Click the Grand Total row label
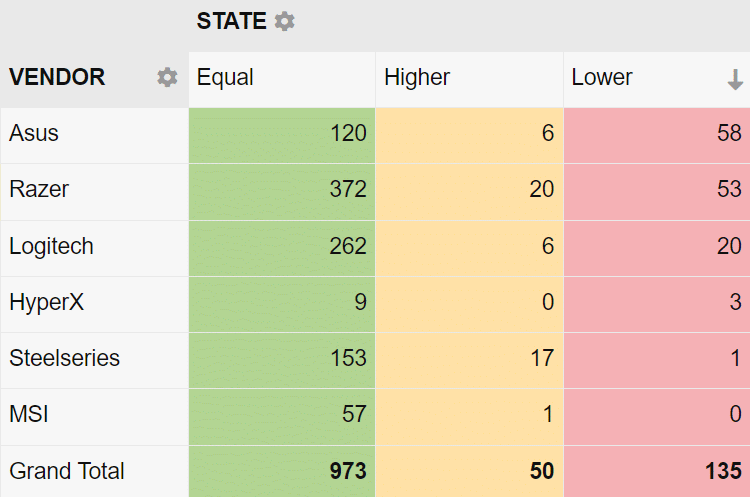The height and width of the screenshot is (497, 750). click(67, 470)
